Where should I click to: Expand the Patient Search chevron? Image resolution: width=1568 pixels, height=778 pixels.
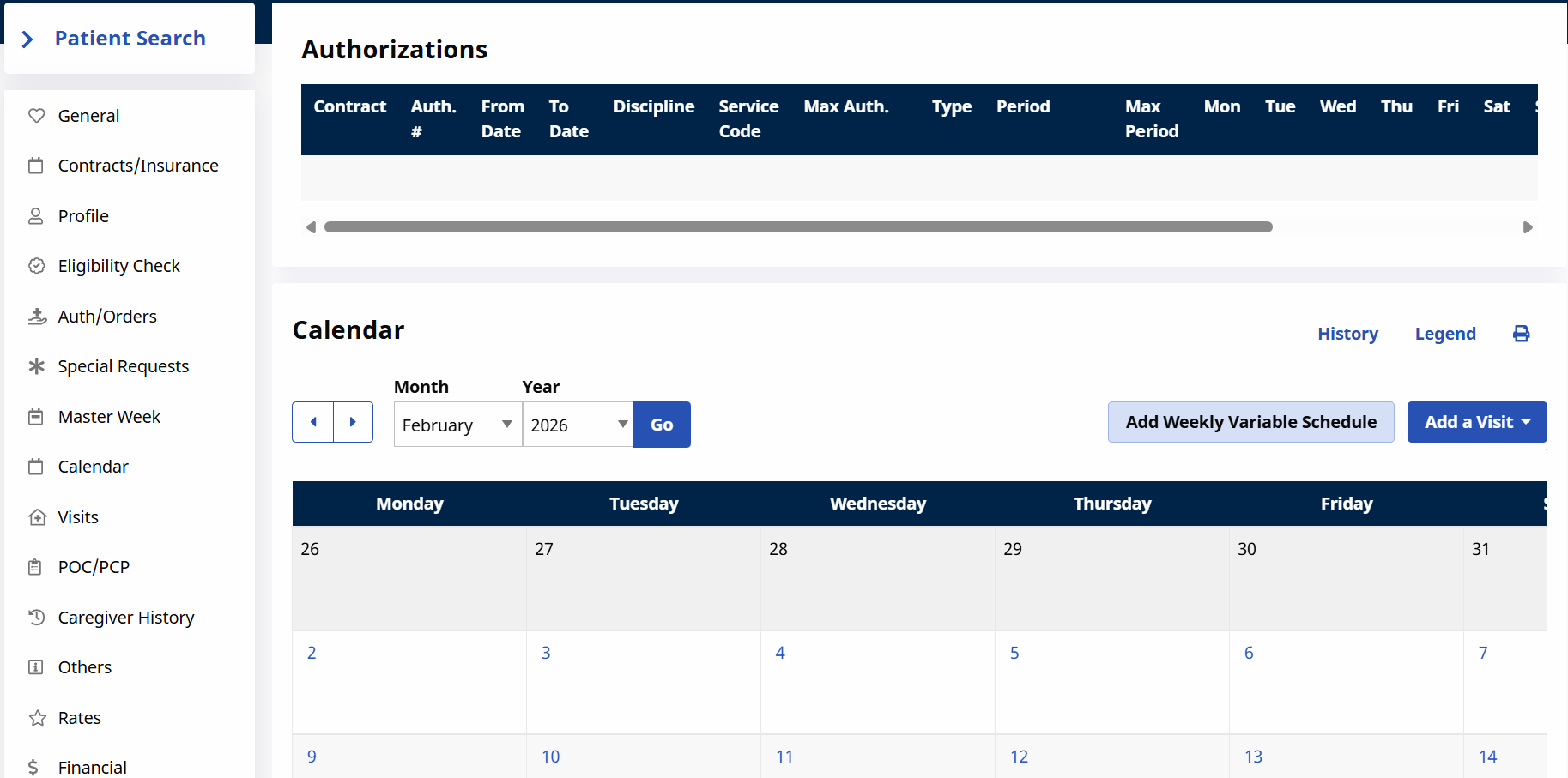point(27,39)
